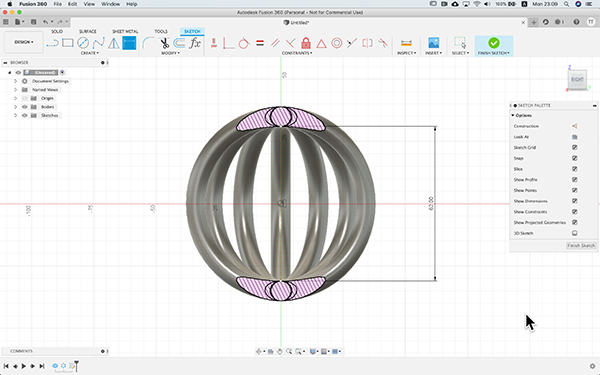The image size is (600, 375).
Task: Click the Measure inspect icon
Action: coord(406,43)
